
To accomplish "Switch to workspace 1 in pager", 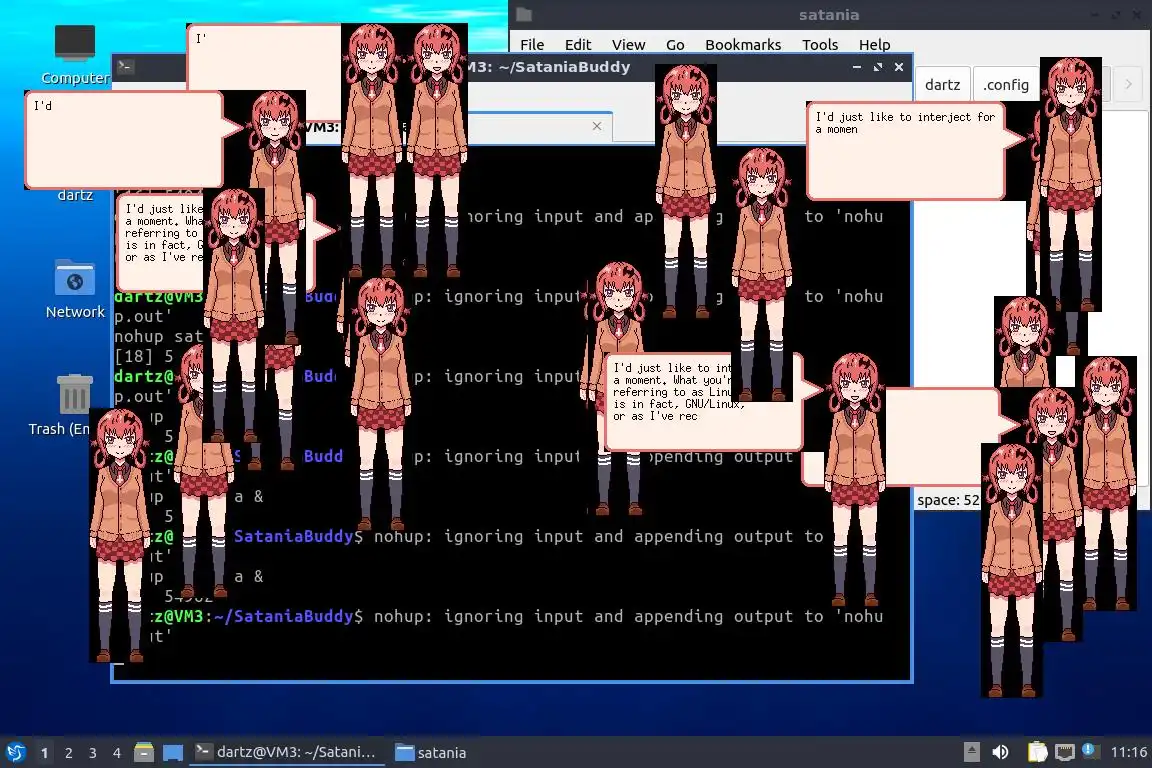I will point(45,753).
